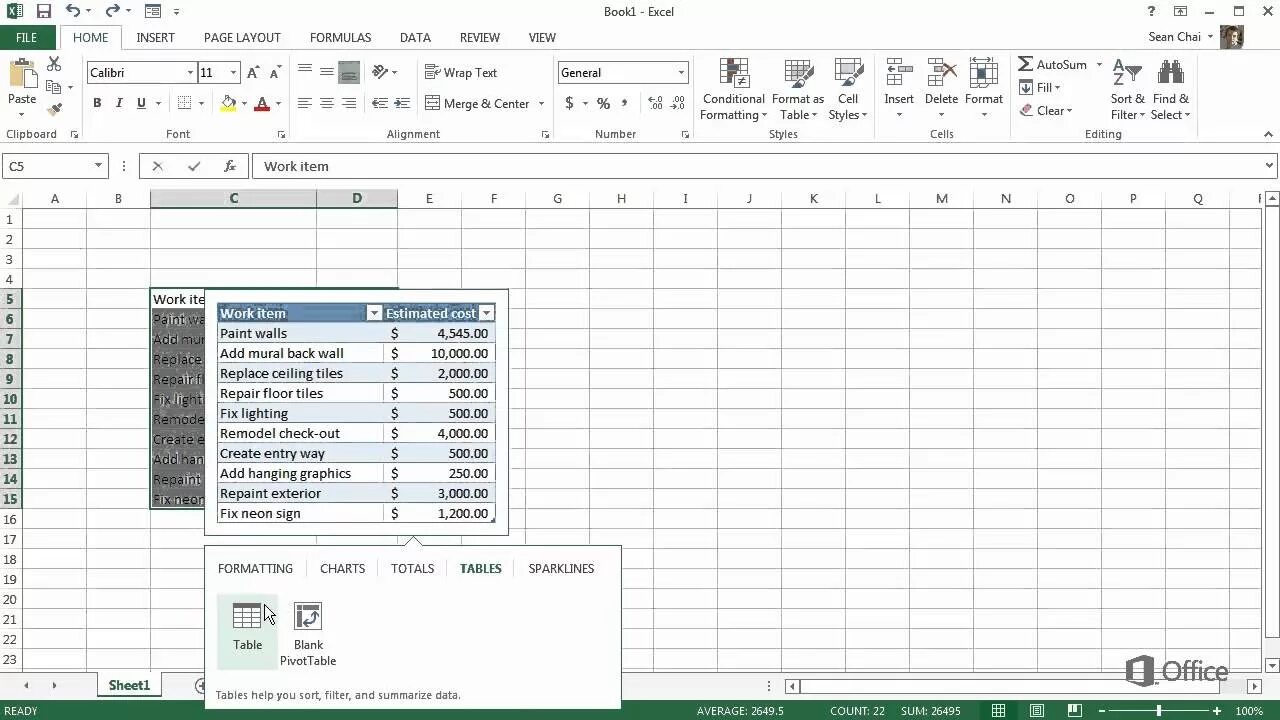Select SPARKLINES in Quick Analysis
The width and height of the screenshot is (1280, 720).
[561, 568]
